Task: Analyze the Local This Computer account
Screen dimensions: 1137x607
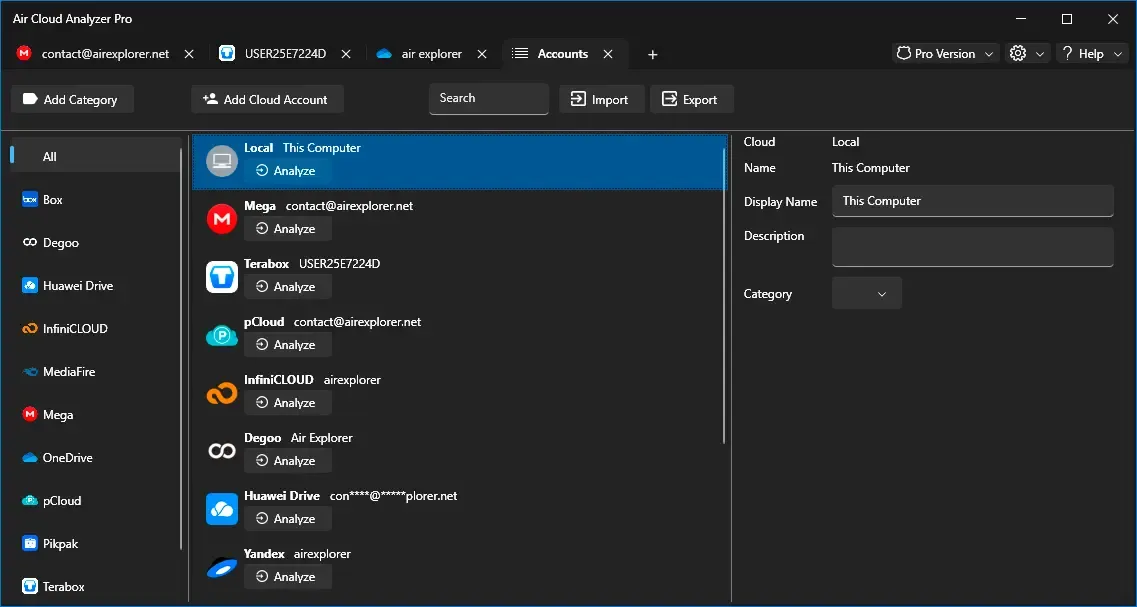Action: tap(288, 171)
